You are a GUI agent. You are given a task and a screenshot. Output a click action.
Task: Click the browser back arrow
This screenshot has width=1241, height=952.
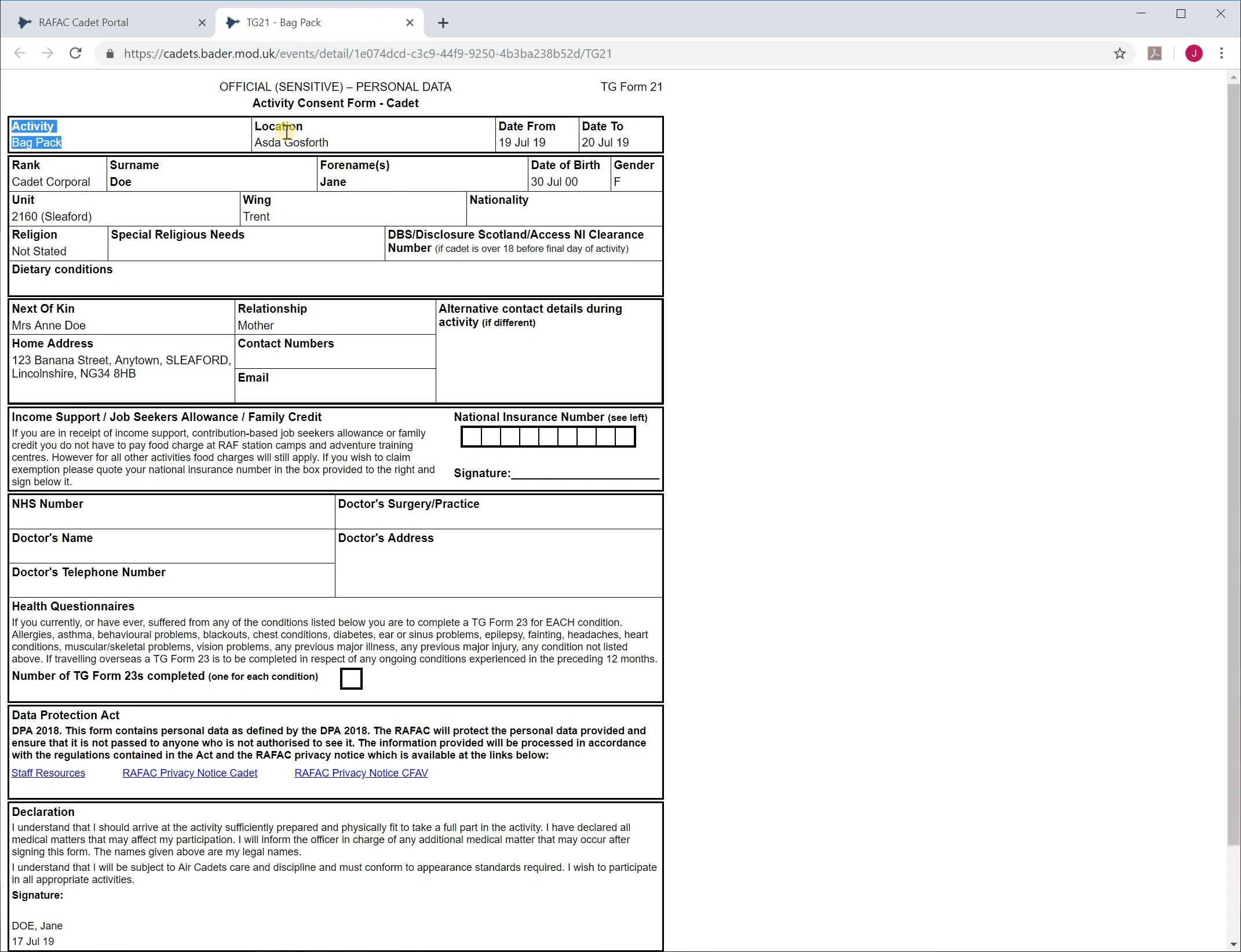tap(20, 53)
